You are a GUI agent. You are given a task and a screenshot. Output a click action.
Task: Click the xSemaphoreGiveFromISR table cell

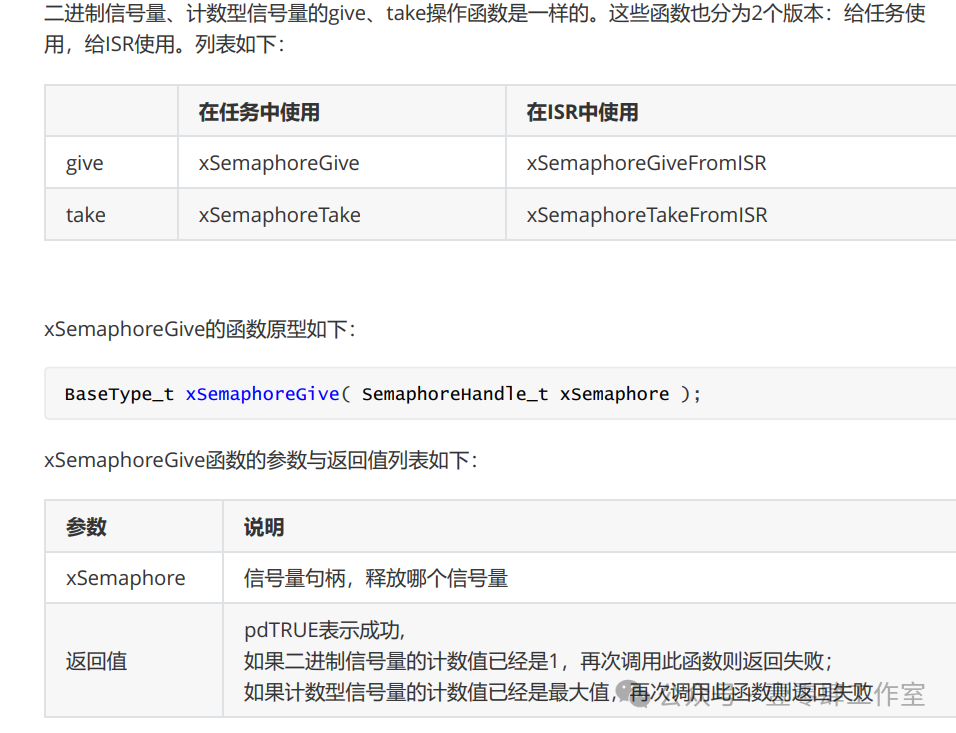731,163
